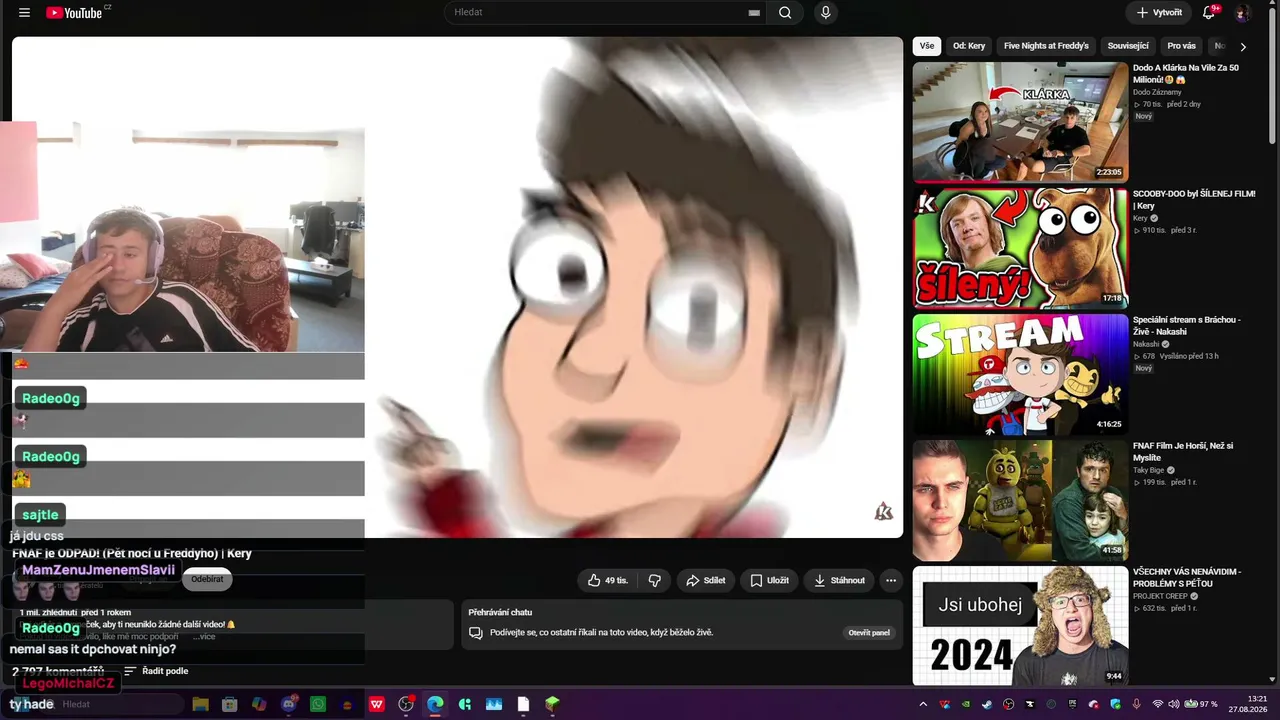Like the video with thumbs up

tap(608, 580)
